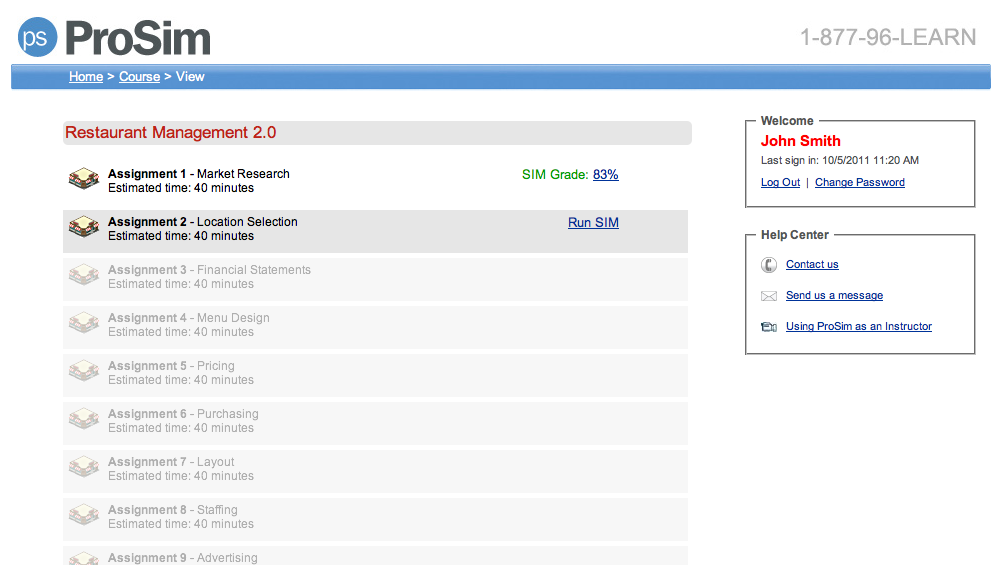Click the View breadcrumb text

[x=190, y=77]
